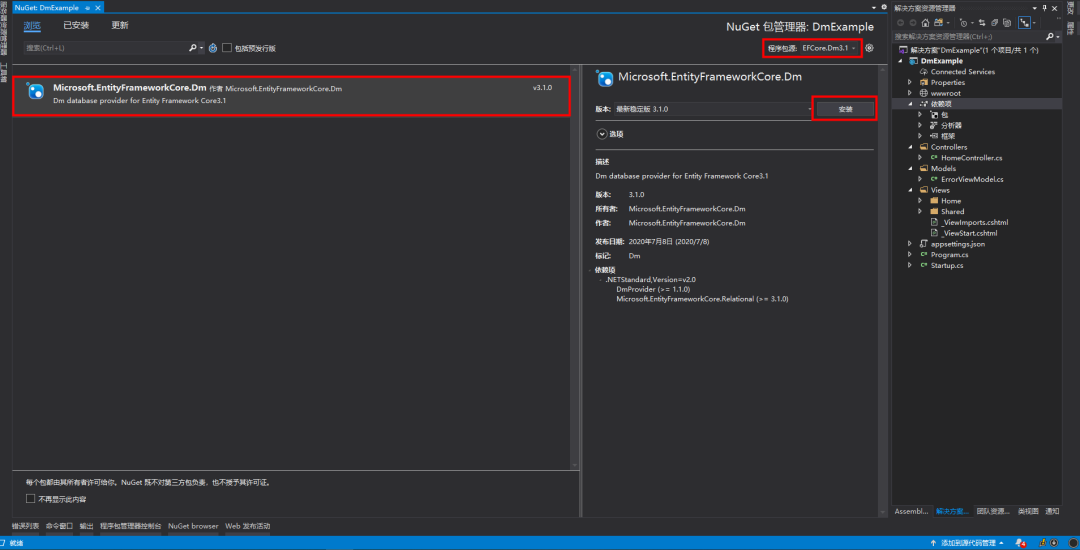This screenshot has height=550, width=1080.
Task: Switch to the Installed tab
Action: click(76, 25)
